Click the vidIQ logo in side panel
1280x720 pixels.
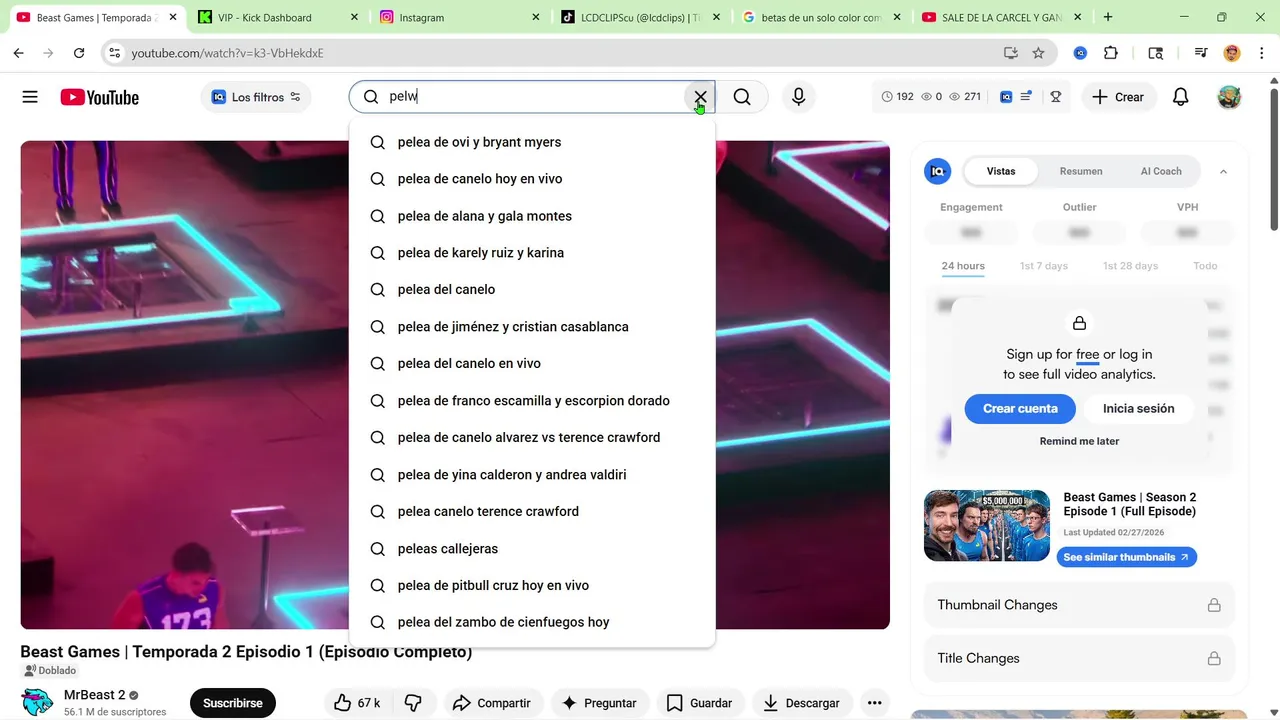pos(937,171)
